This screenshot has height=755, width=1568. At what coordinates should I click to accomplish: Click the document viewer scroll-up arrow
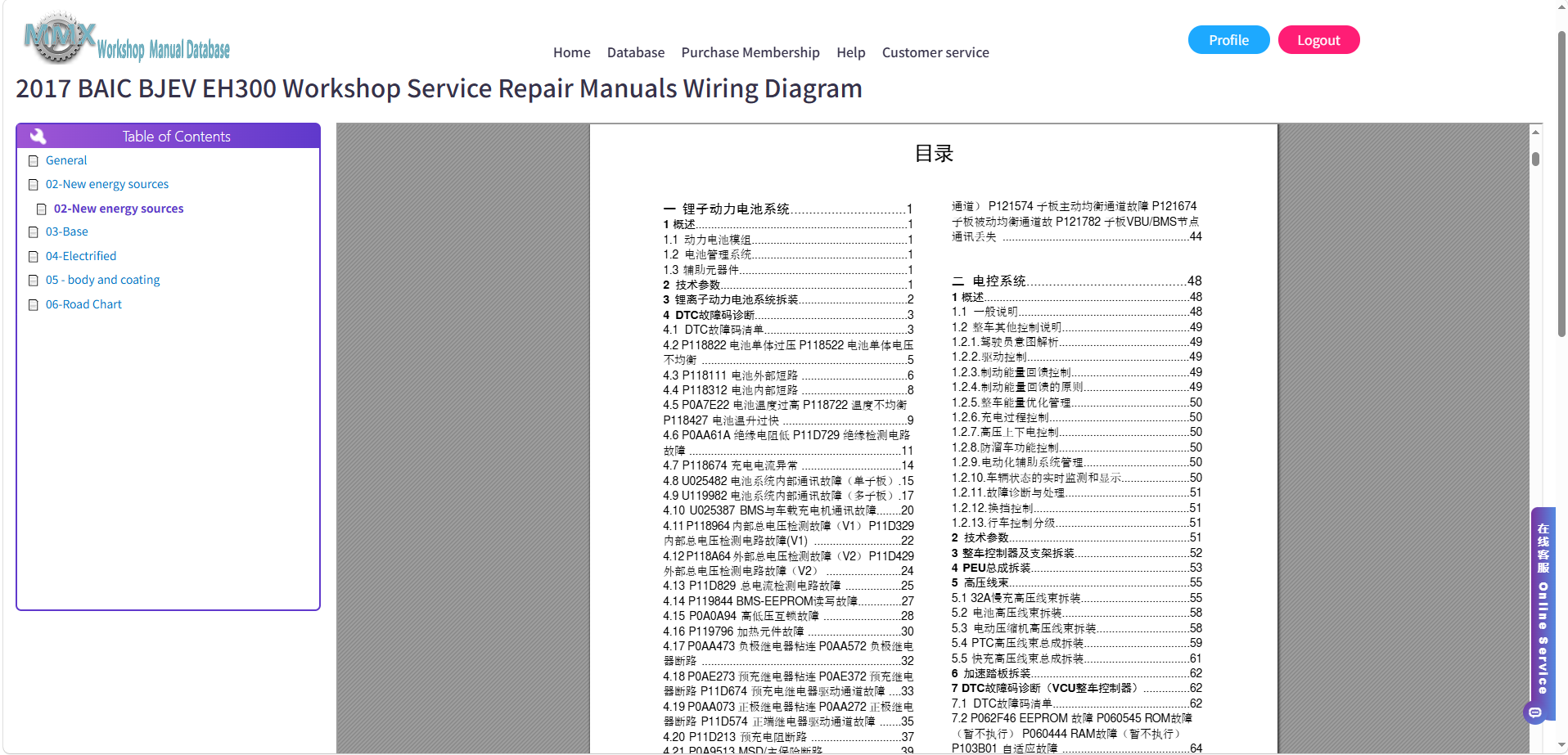(1536, 132)
